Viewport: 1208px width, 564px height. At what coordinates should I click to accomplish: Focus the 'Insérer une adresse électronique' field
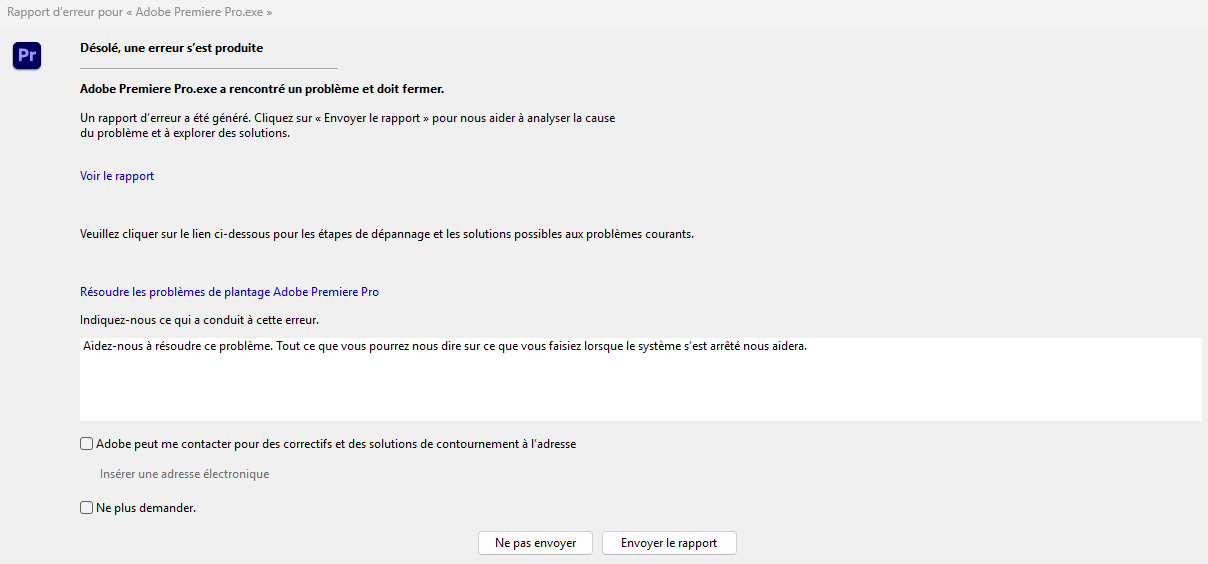click(185, 474)
